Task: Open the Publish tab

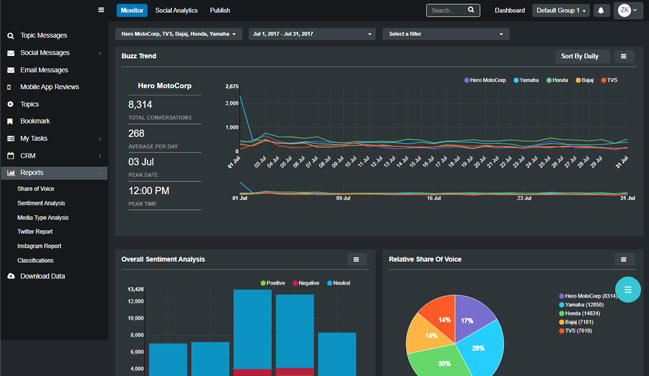Action: click(220, 10)
